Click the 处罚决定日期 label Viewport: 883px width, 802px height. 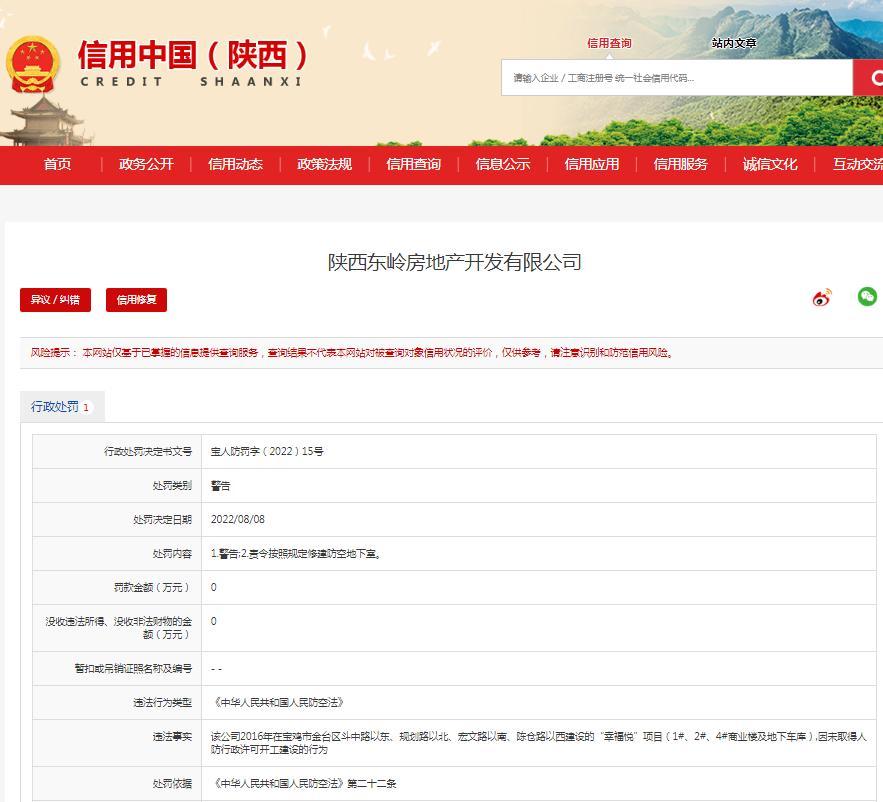162,519
